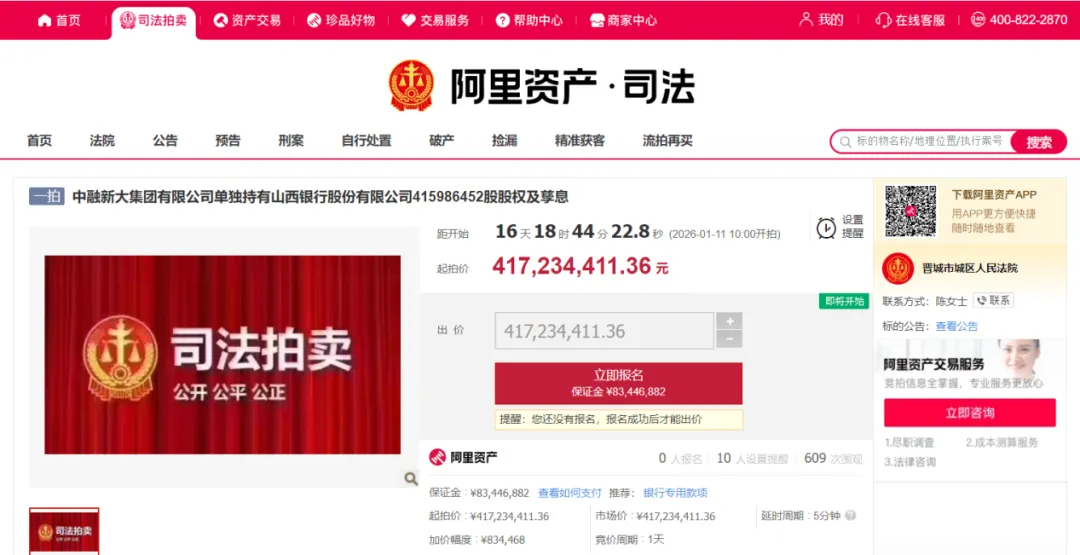Open the 银行专用款项 link
Image resolution: width=1080 pixels, height=555 pixels.
675,493
